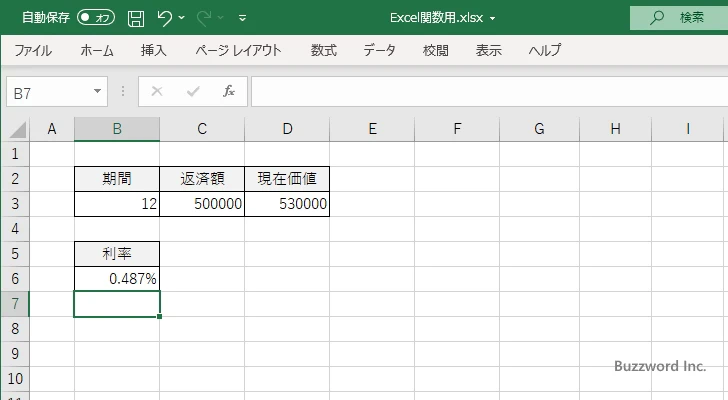
Task: Select column D header
Action: click(287, 129)
